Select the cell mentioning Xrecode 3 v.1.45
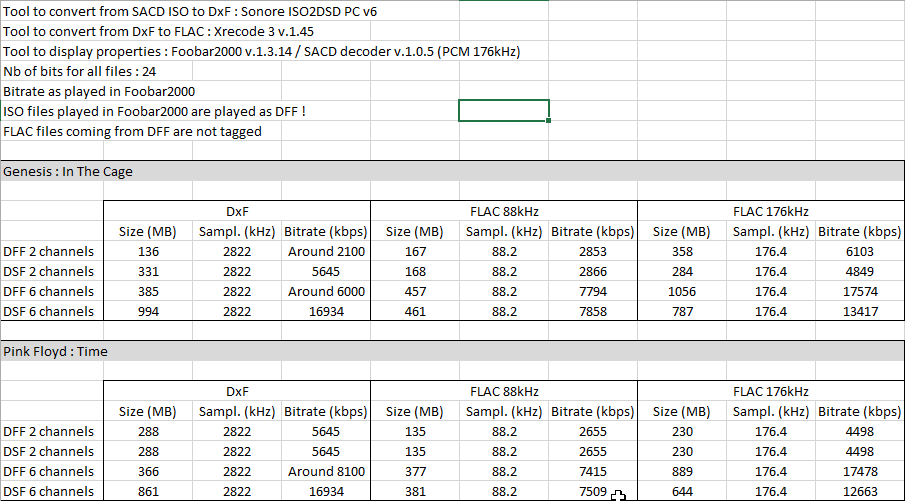 159,32
